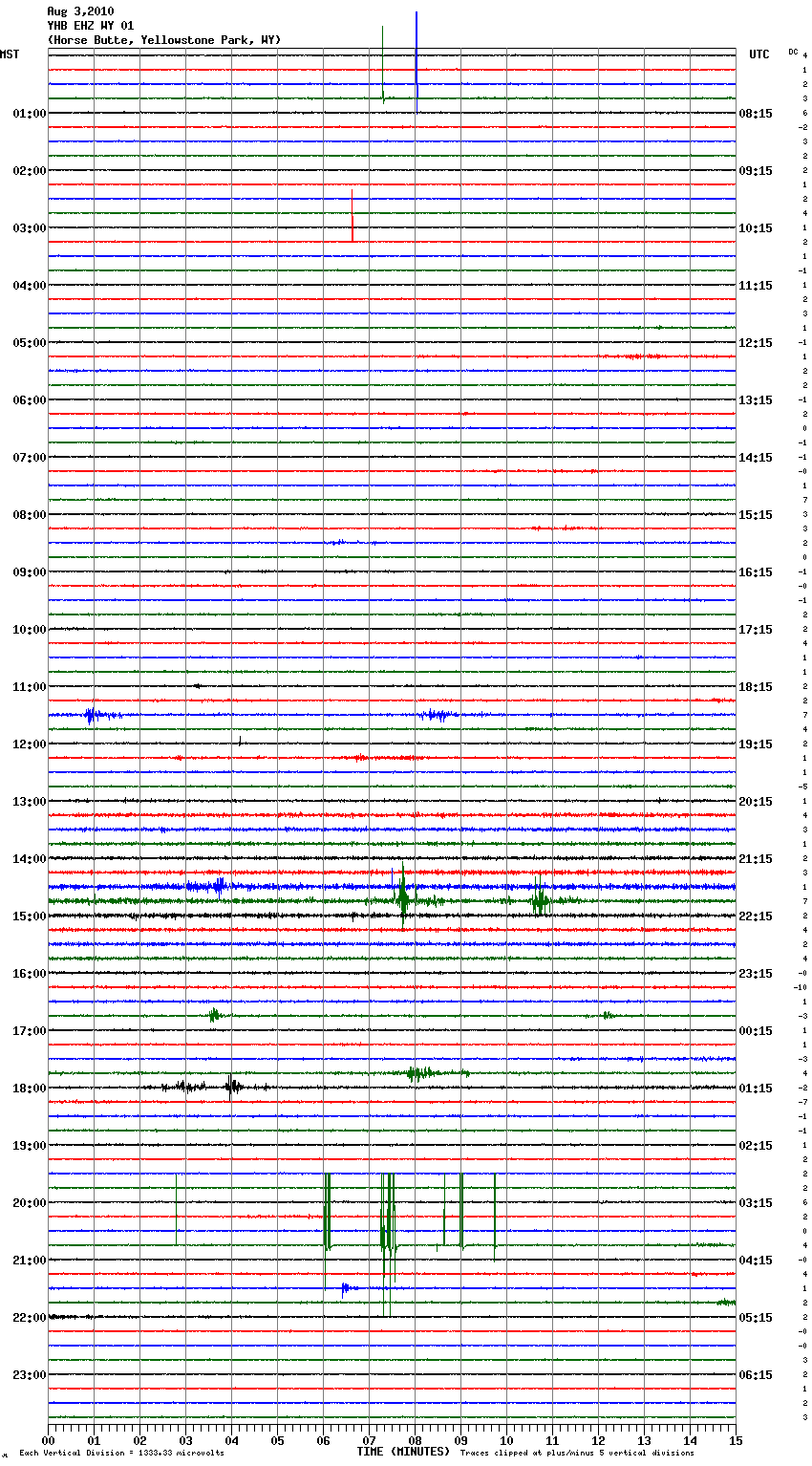Select the '22:00' MST hour label
The width and height of the screenshot is (812, 1466).
[x=29, y=1318]
